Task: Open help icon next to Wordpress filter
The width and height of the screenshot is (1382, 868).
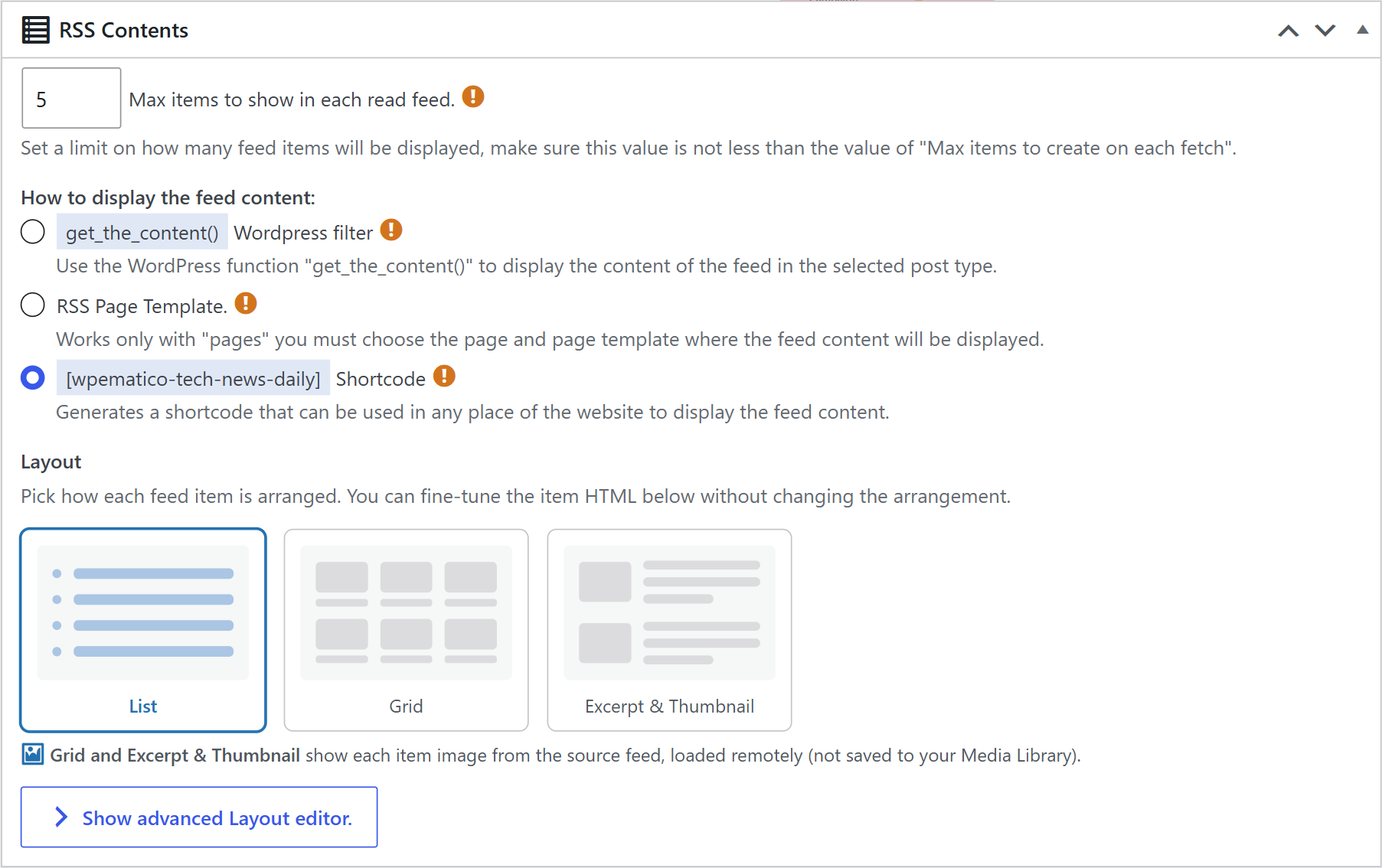Action: click(391, 230)
